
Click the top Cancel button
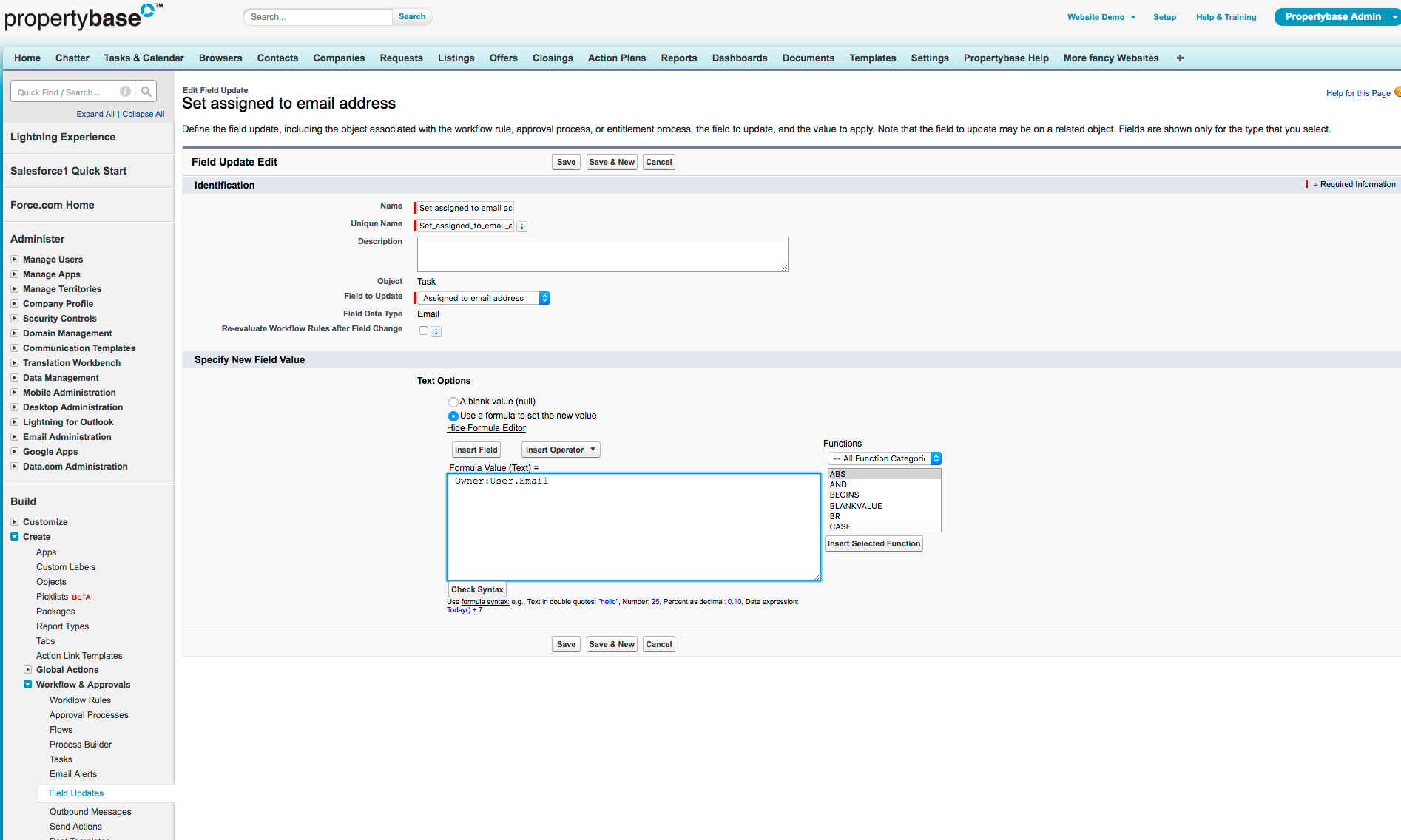(658, 162)
